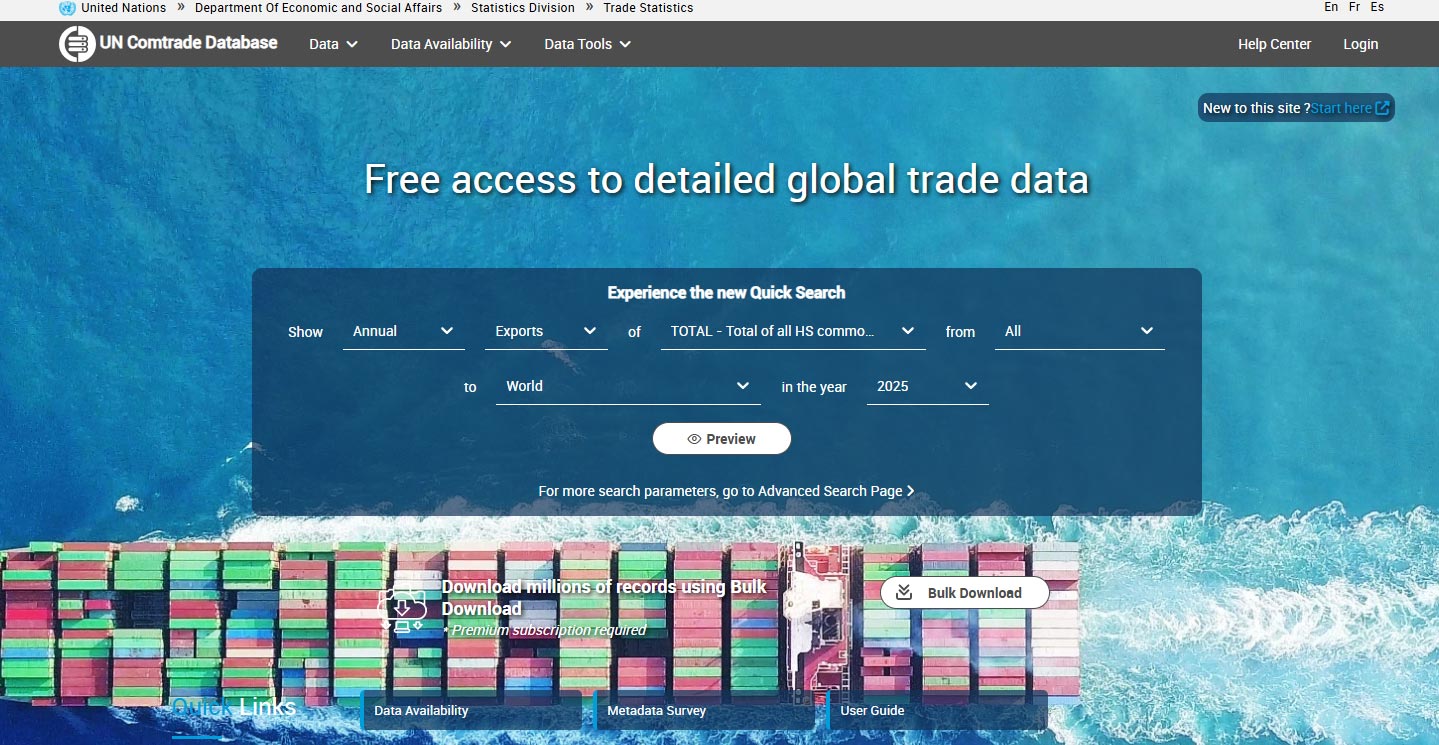Click the chevron next to Data menu

pos(352,44)
